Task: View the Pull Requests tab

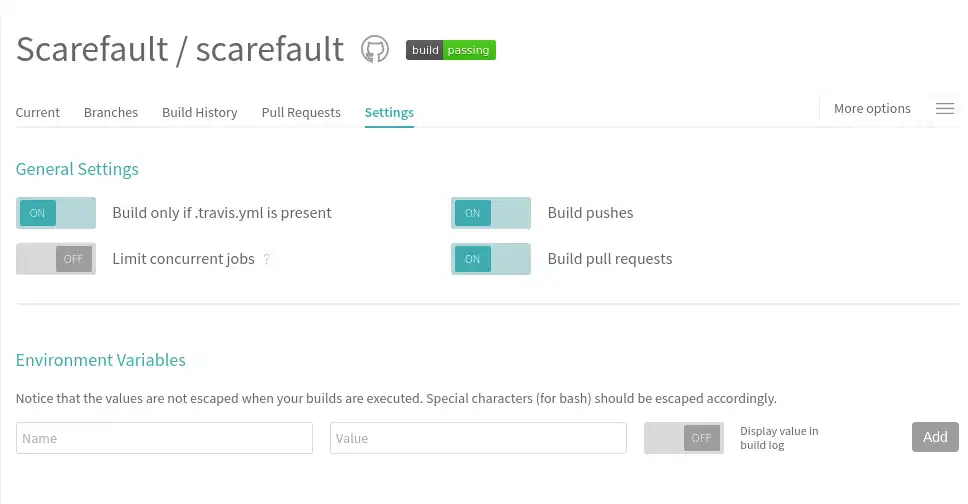Action: 301,113
